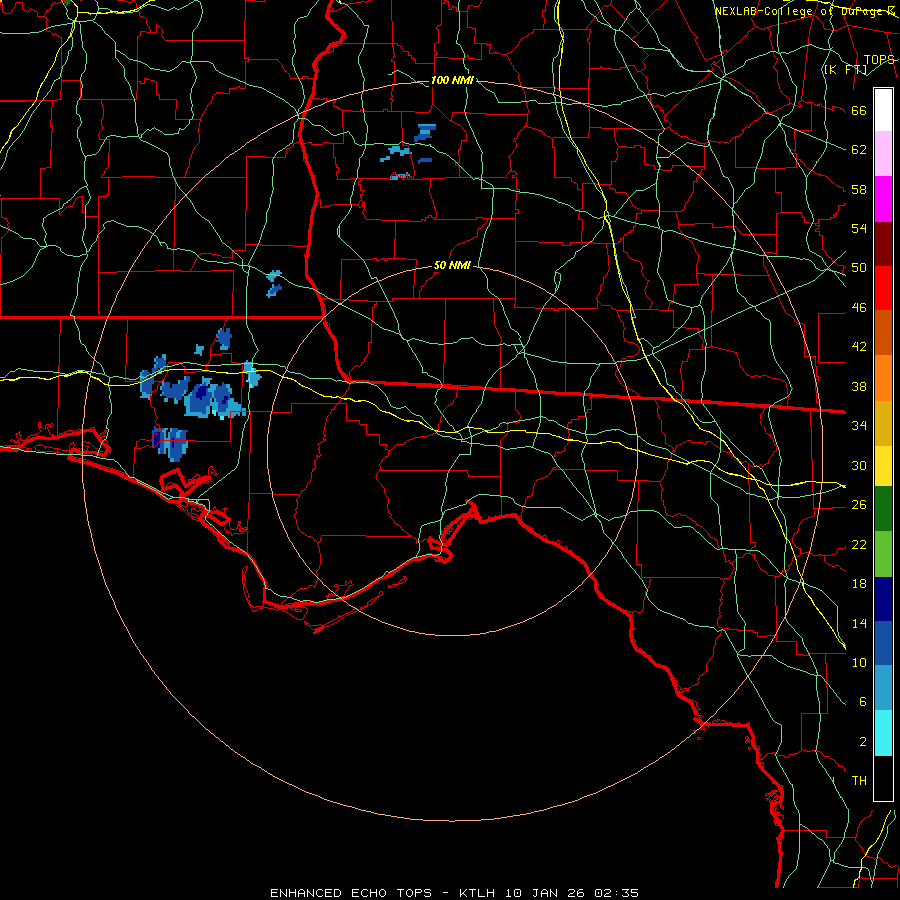Click the "TH" legend label

pos(859,781)
